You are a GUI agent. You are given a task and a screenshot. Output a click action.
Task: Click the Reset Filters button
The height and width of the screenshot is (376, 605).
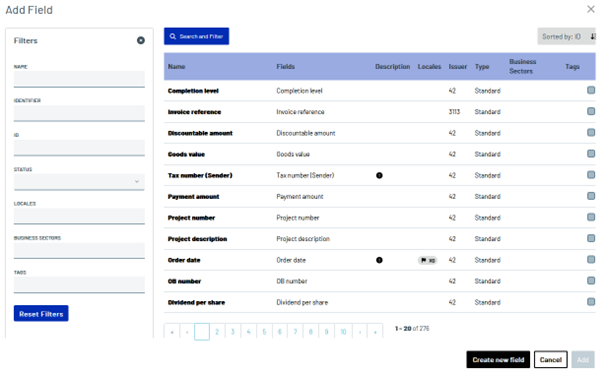pyautogui.click(x=41, y=313)
